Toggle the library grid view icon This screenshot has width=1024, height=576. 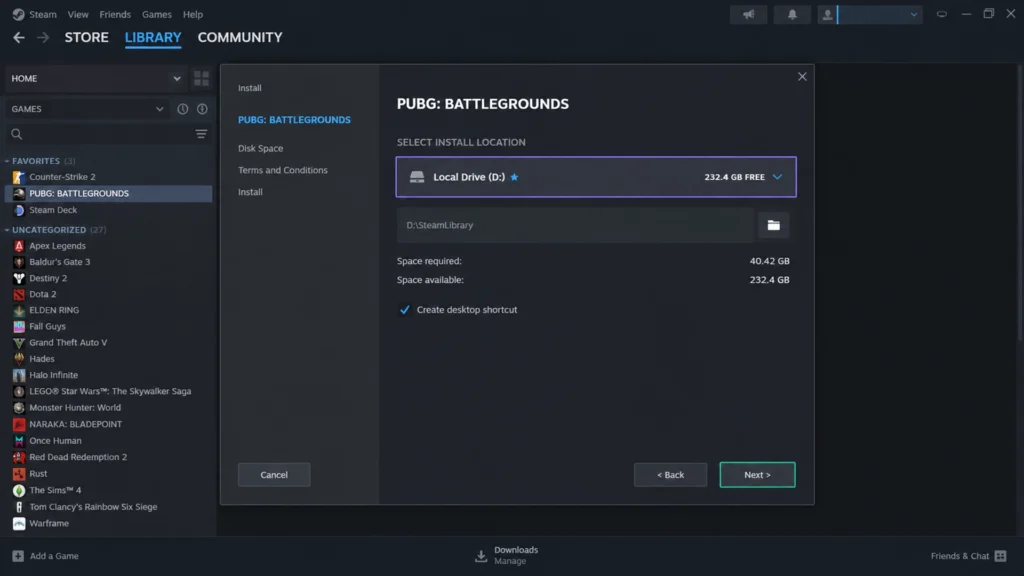(201, 78)
